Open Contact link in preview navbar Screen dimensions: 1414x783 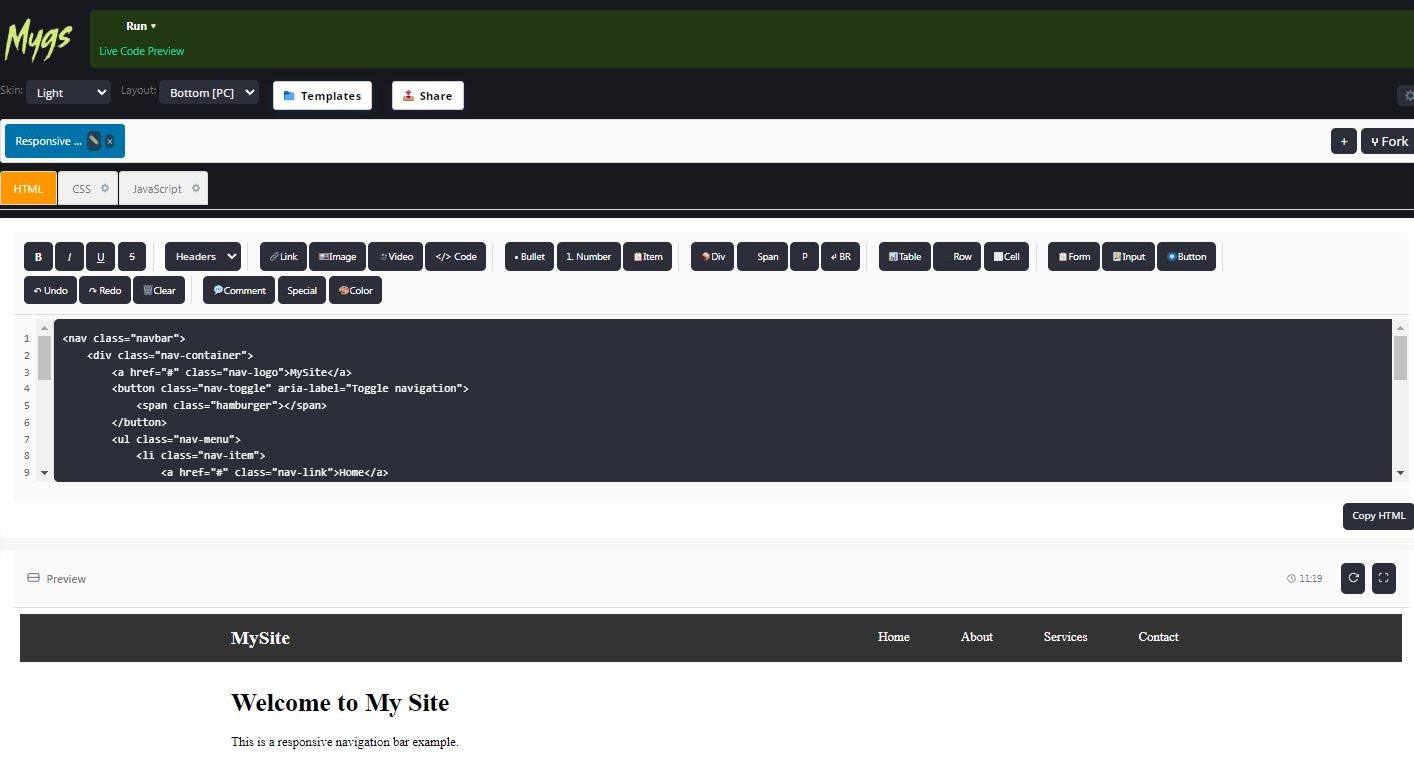[1158, 637]
